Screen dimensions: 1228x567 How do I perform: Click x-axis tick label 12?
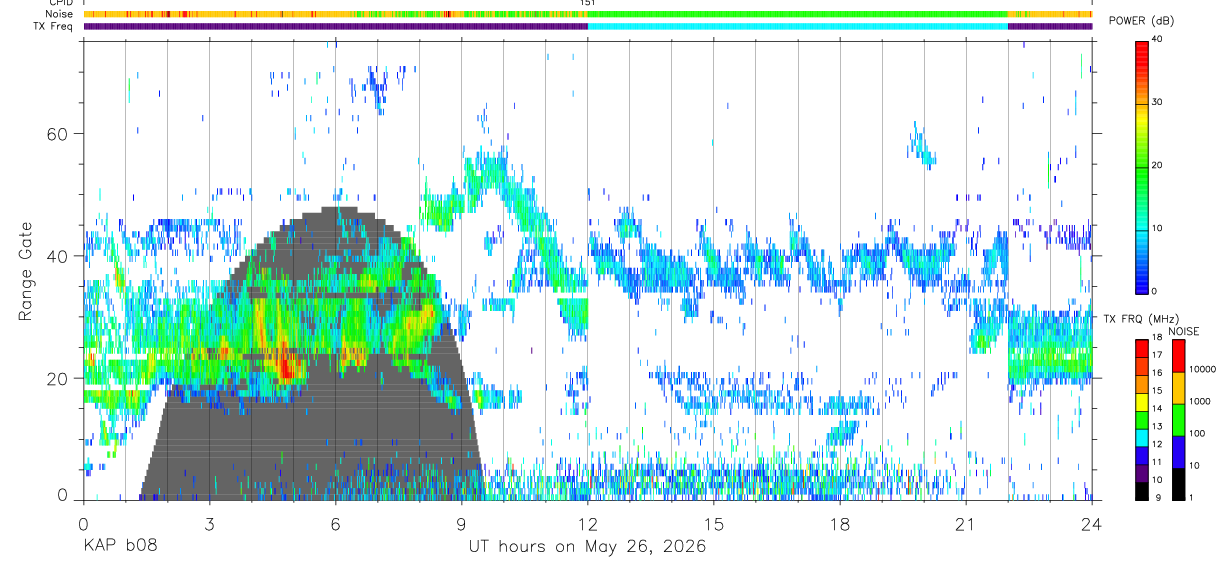587,524
